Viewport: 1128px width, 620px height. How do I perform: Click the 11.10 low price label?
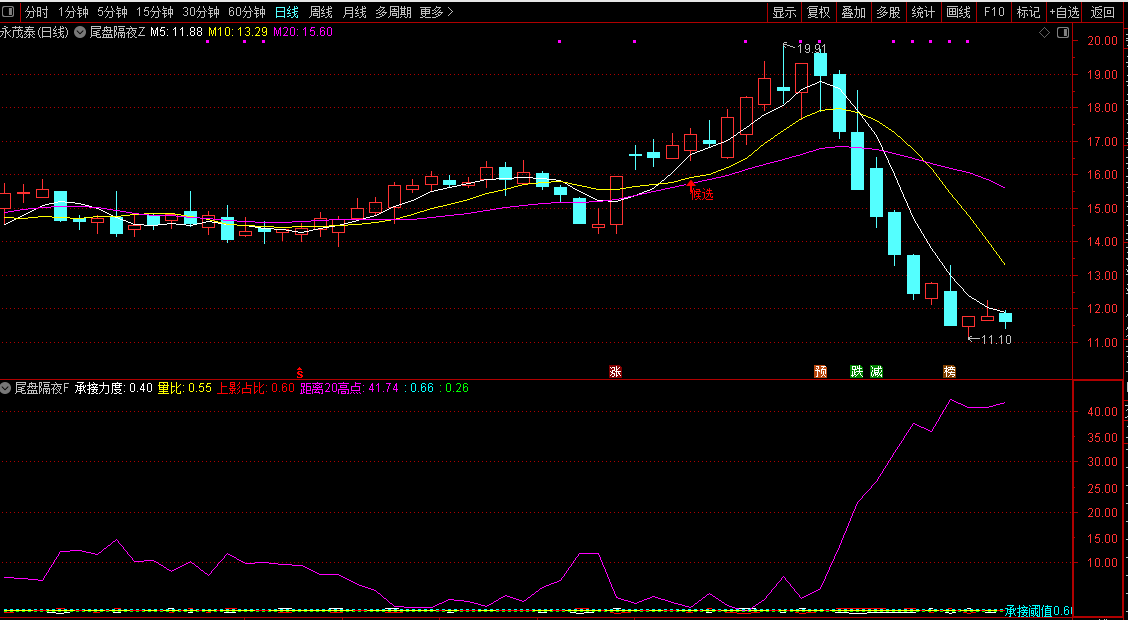pyautogui.click(x=997, y=339)
